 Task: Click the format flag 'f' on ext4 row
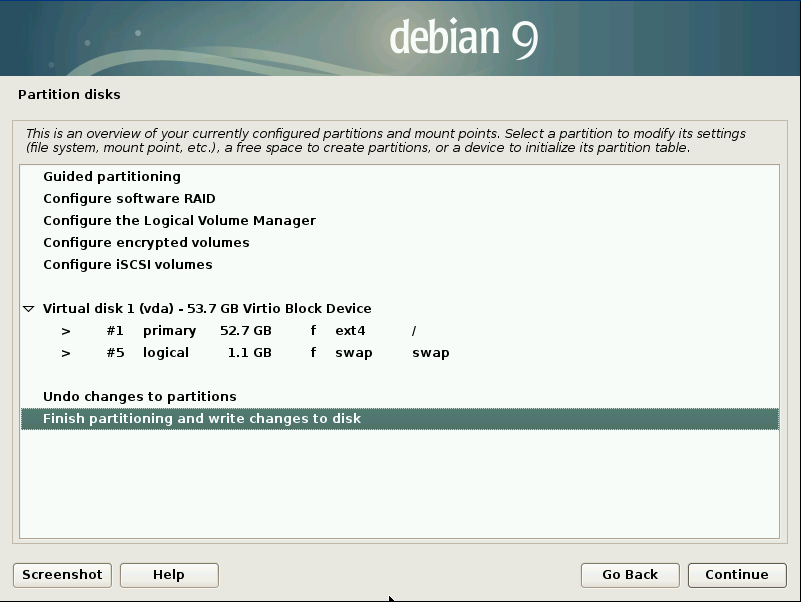click(x=313, y=331)
